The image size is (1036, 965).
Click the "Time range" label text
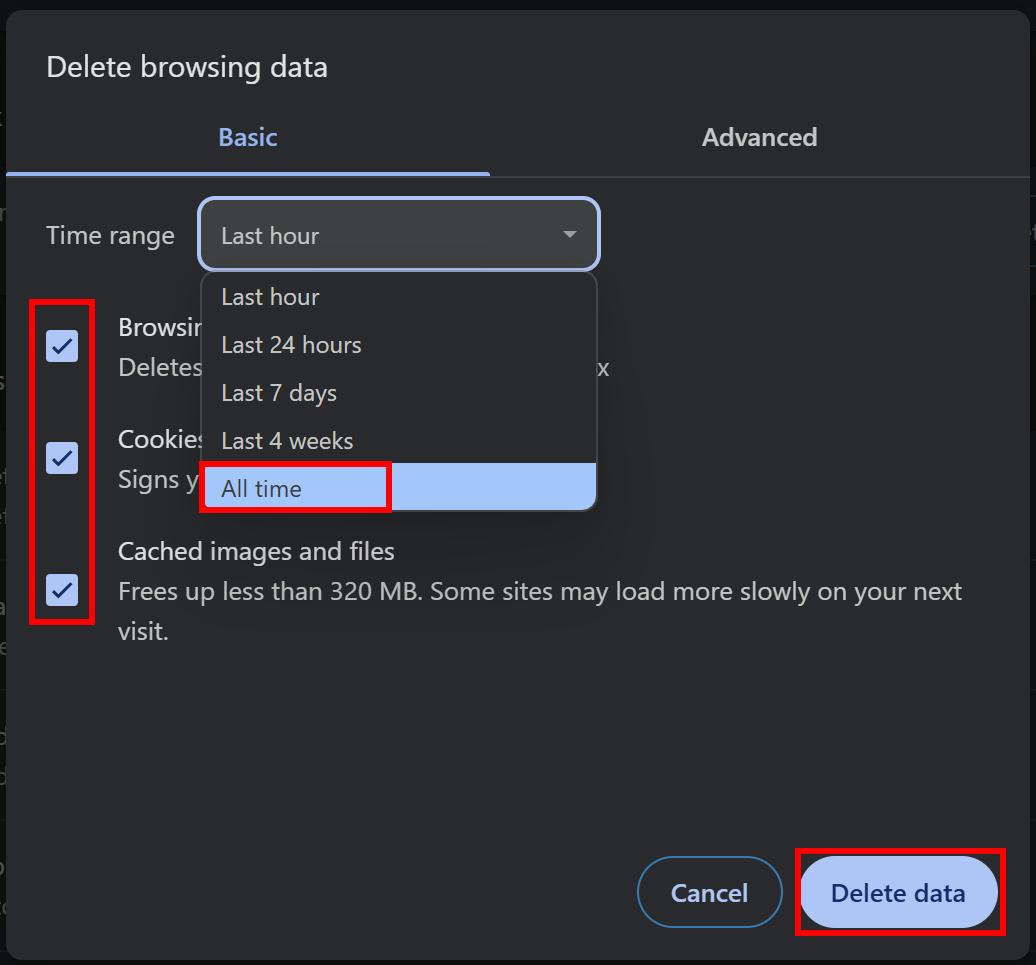pos(110,236)
